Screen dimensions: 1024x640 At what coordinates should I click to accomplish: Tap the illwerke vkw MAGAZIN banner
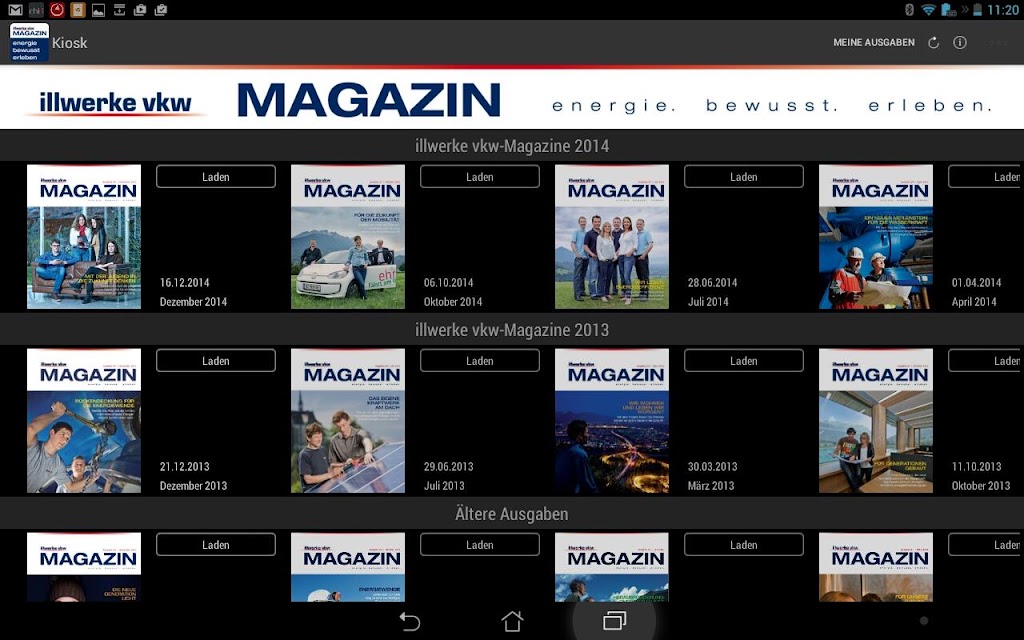pos(512,97)
